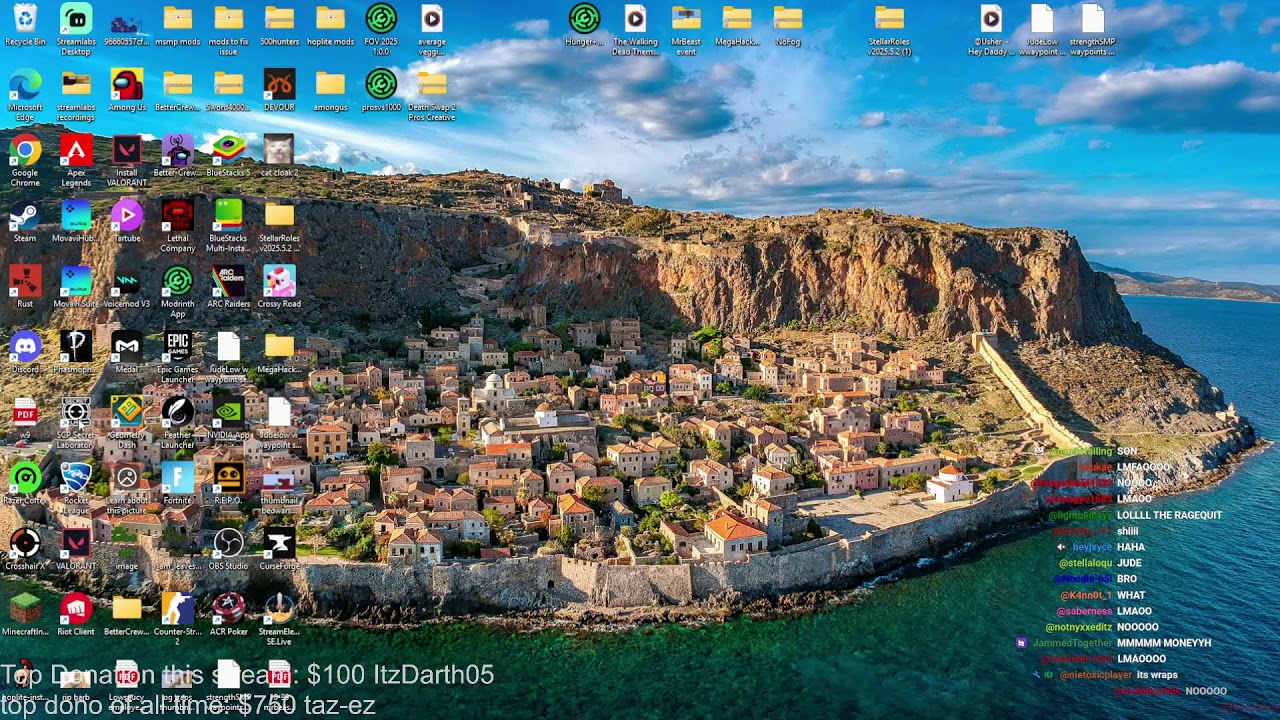1280x720 pixels.
Task: Open Google Chrome desktop shortcut
Action: click(x=25, y=150)
